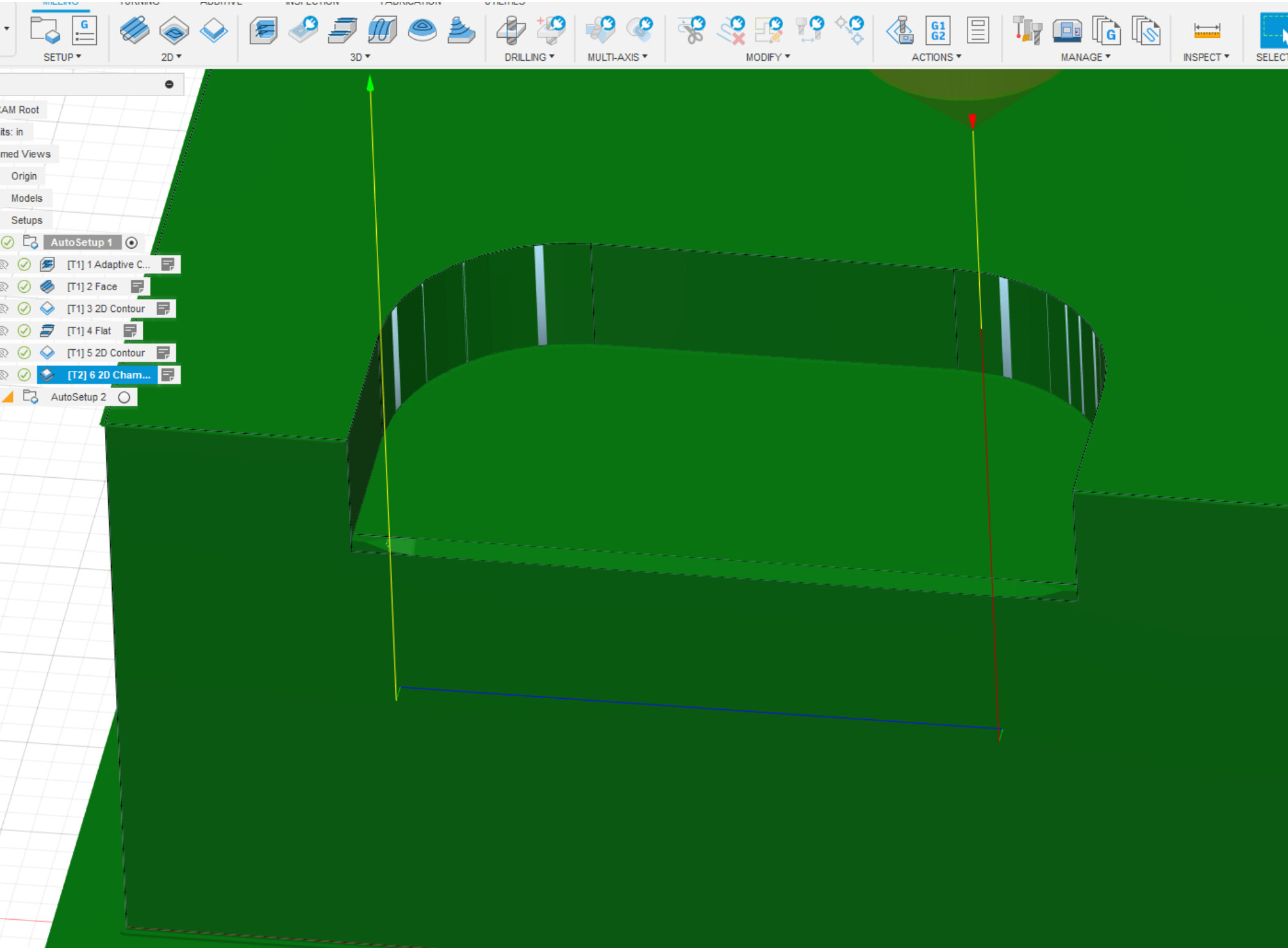Viewport: 1288px width, 948px height.
Task: Click the Setups browser node
Action: (26, 220)
